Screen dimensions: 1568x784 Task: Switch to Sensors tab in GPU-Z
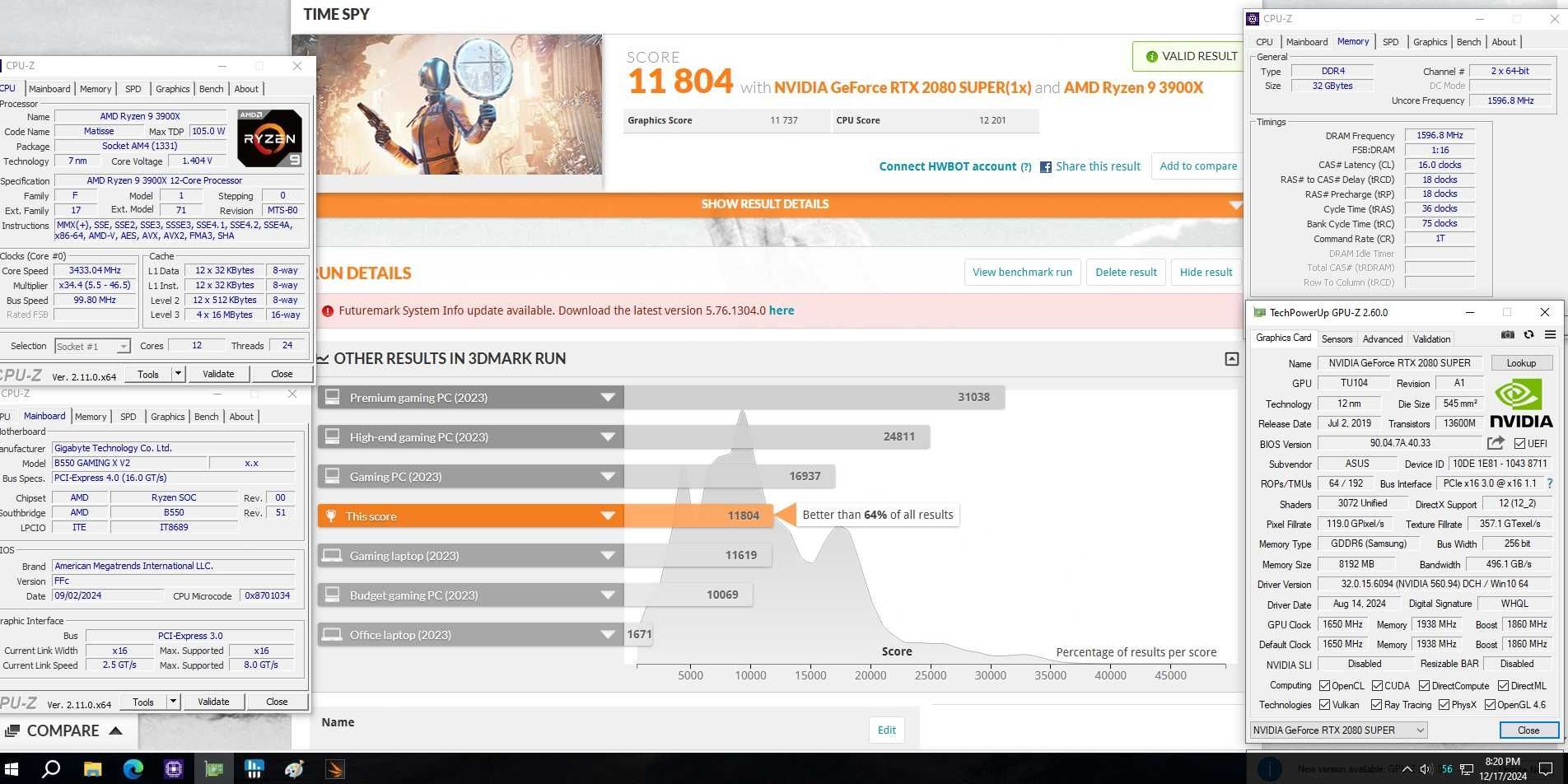[1337, 339]
